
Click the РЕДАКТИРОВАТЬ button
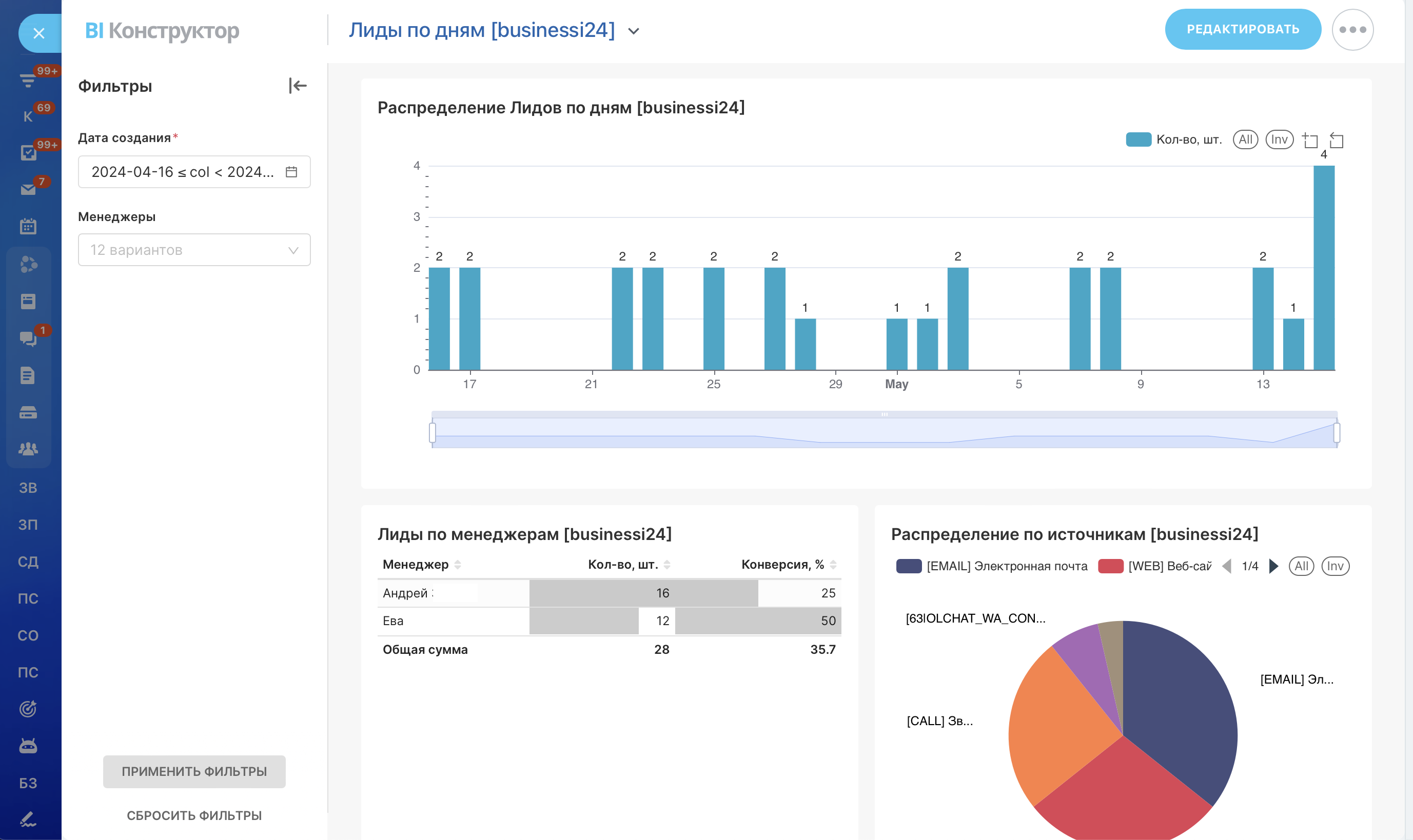[x=1243, y=29]
